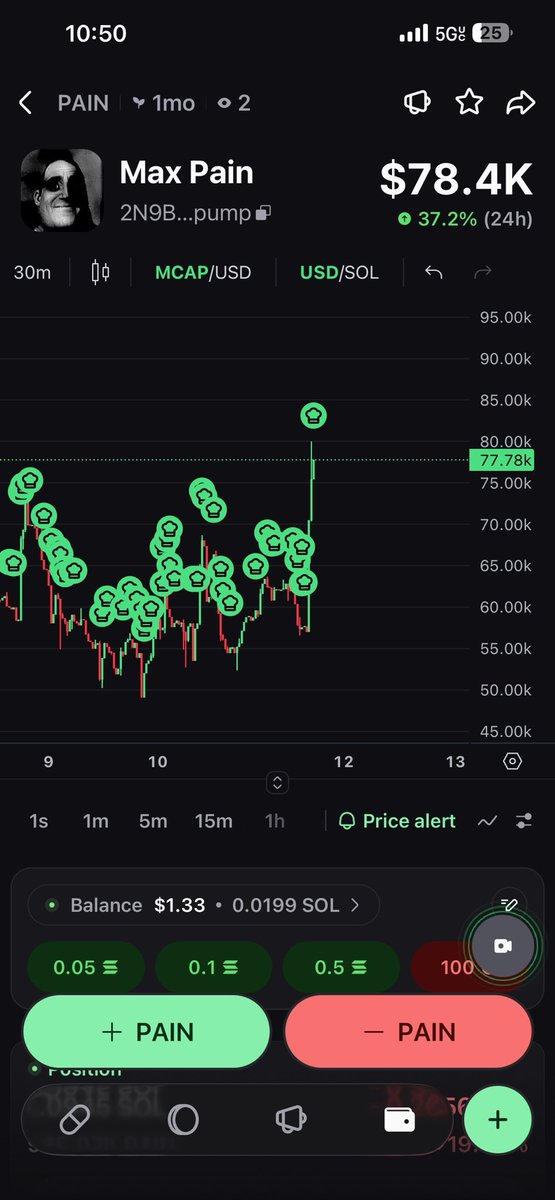Tap the back arrow next to PAIN
Image resolution: width=555 pixels, height=1200 pixels.
point(26,103)
